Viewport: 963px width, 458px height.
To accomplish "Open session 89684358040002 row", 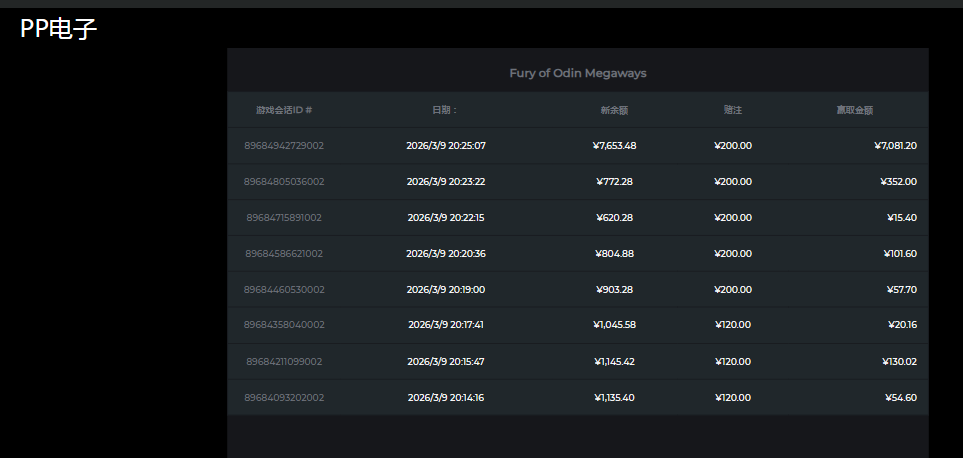I will coord(284,325).
